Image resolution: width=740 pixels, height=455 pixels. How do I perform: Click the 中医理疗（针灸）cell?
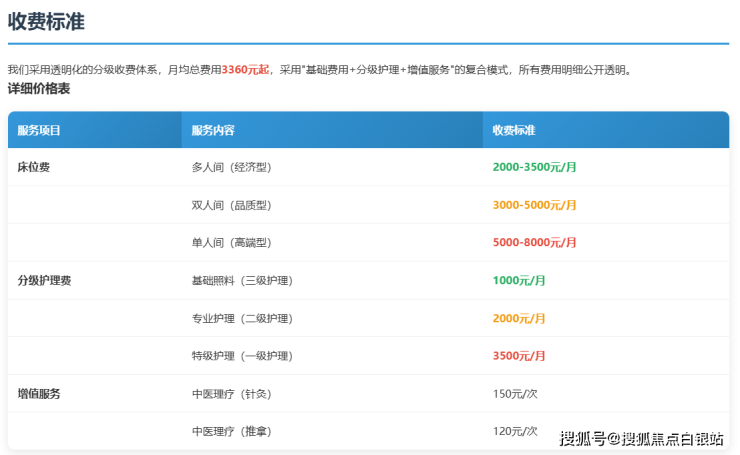tap(231, 394)
